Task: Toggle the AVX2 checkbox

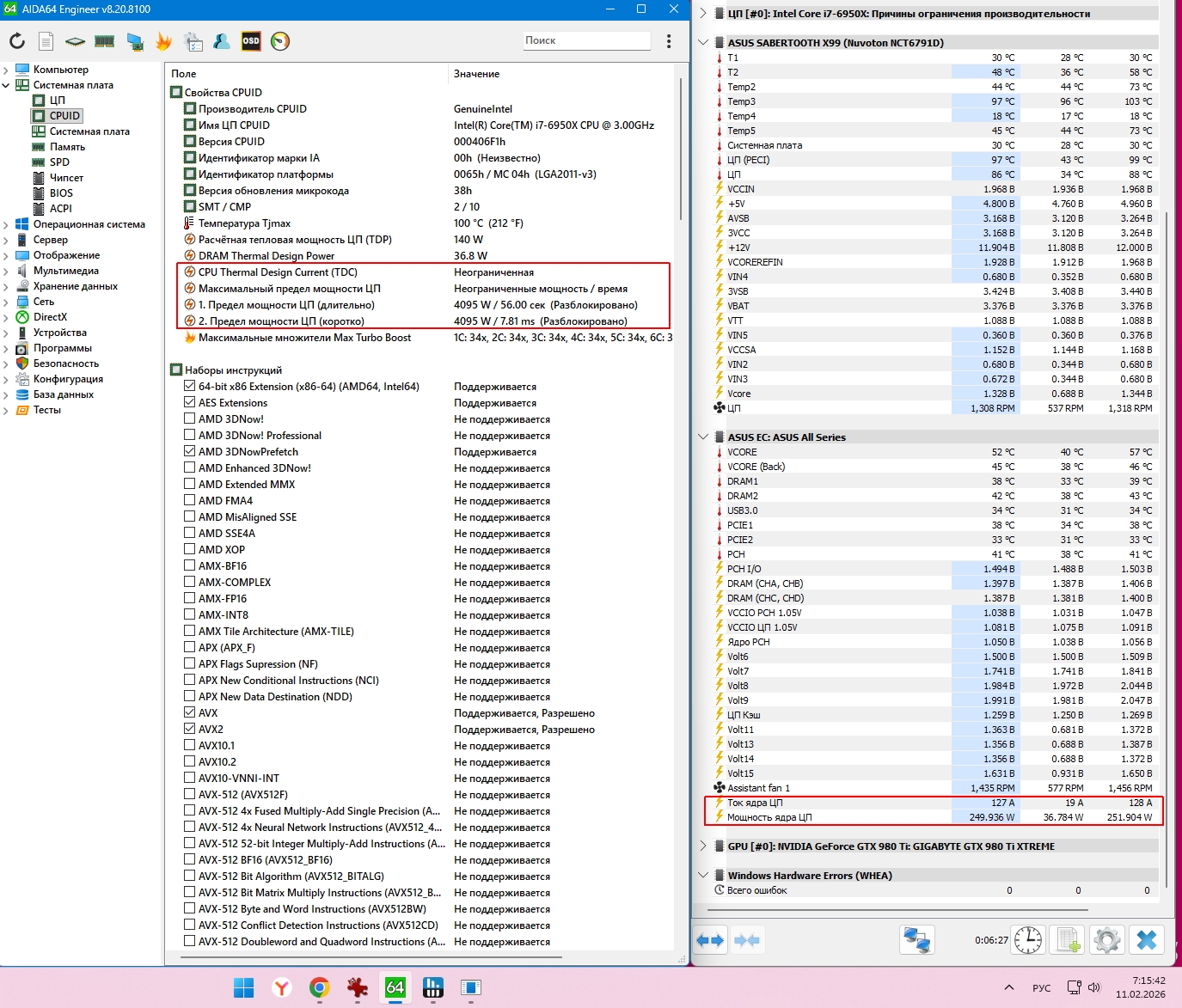Action: 189,730
